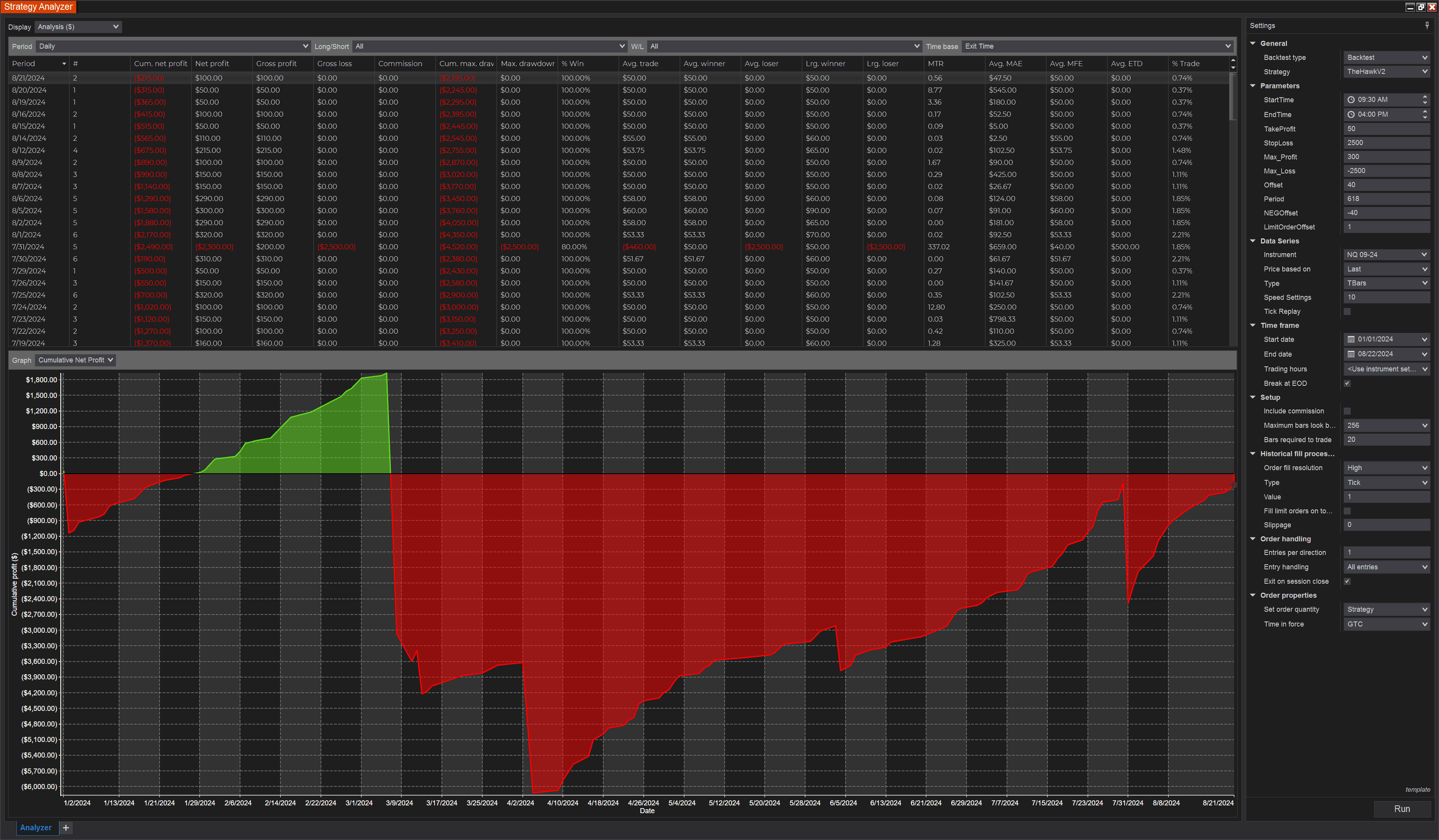Screen dimensions: 1439x840
Task: Enable the Include commission checkbox
Action: click(1347, 411)
